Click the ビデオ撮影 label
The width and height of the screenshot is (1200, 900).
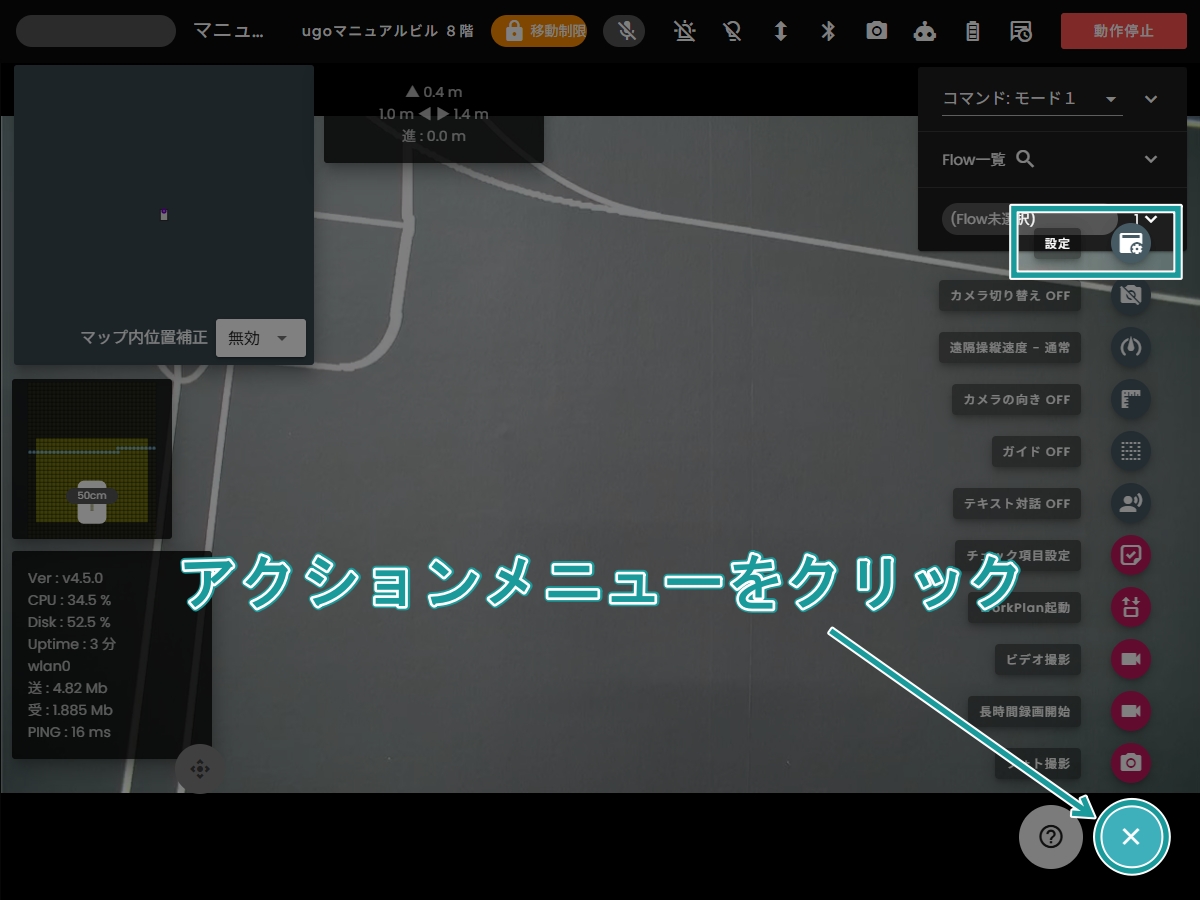[1038, 659]
